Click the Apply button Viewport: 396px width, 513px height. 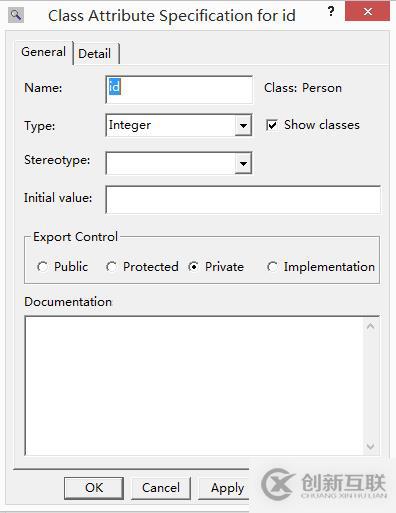point(224,488)
